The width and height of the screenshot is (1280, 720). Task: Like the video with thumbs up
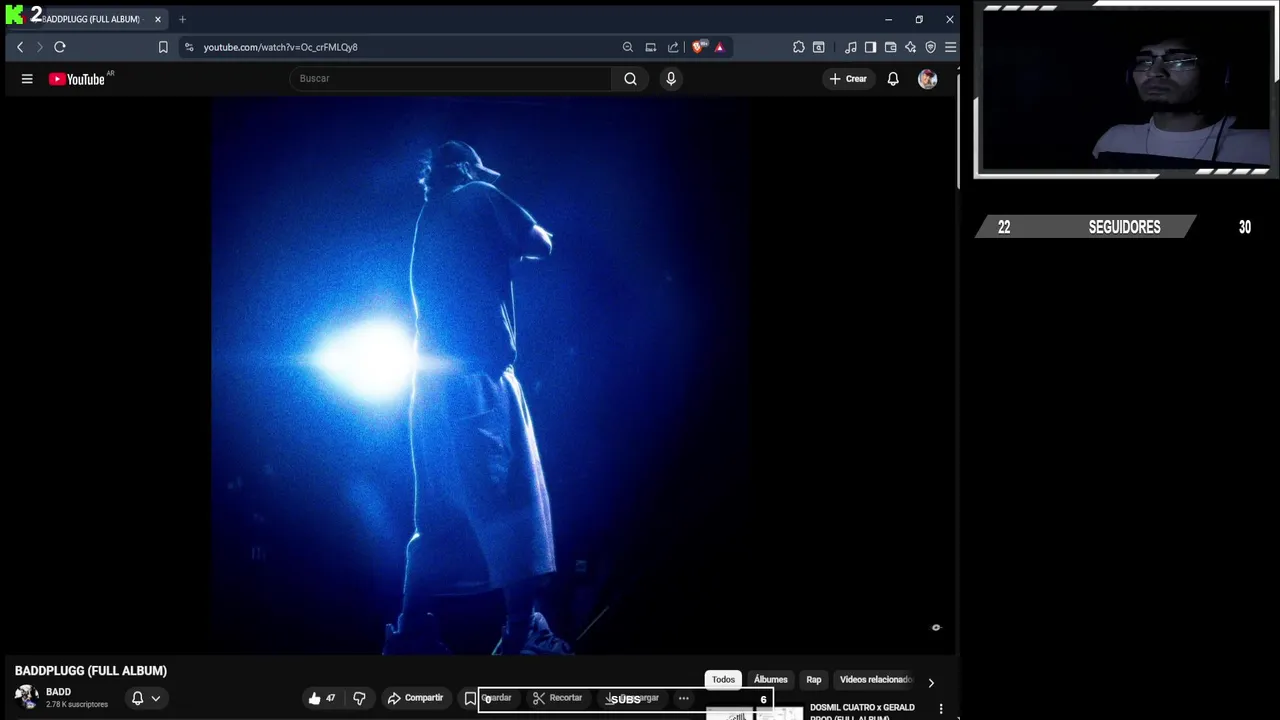pos(322,698)
